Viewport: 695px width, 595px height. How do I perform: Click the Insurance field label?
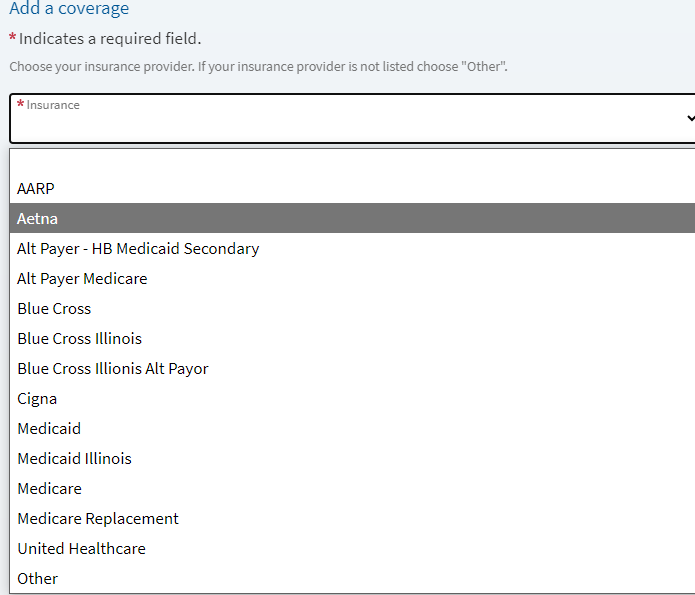[53, 105]
